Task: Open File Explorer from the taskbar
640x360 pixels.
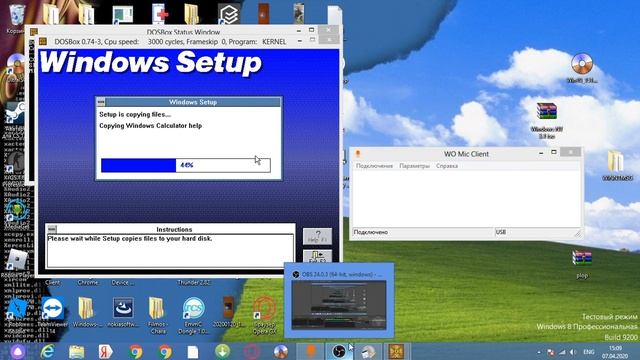Action: click(x=76, y=351)
